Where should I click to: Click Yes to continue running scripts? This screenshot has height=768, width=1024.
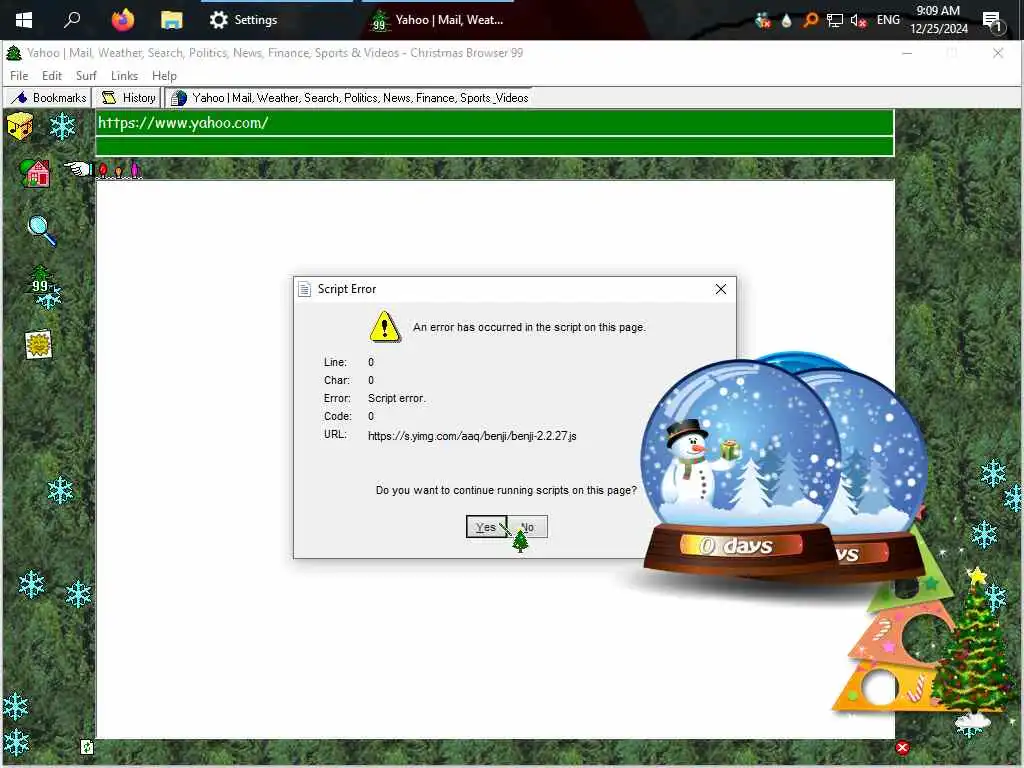486,526
